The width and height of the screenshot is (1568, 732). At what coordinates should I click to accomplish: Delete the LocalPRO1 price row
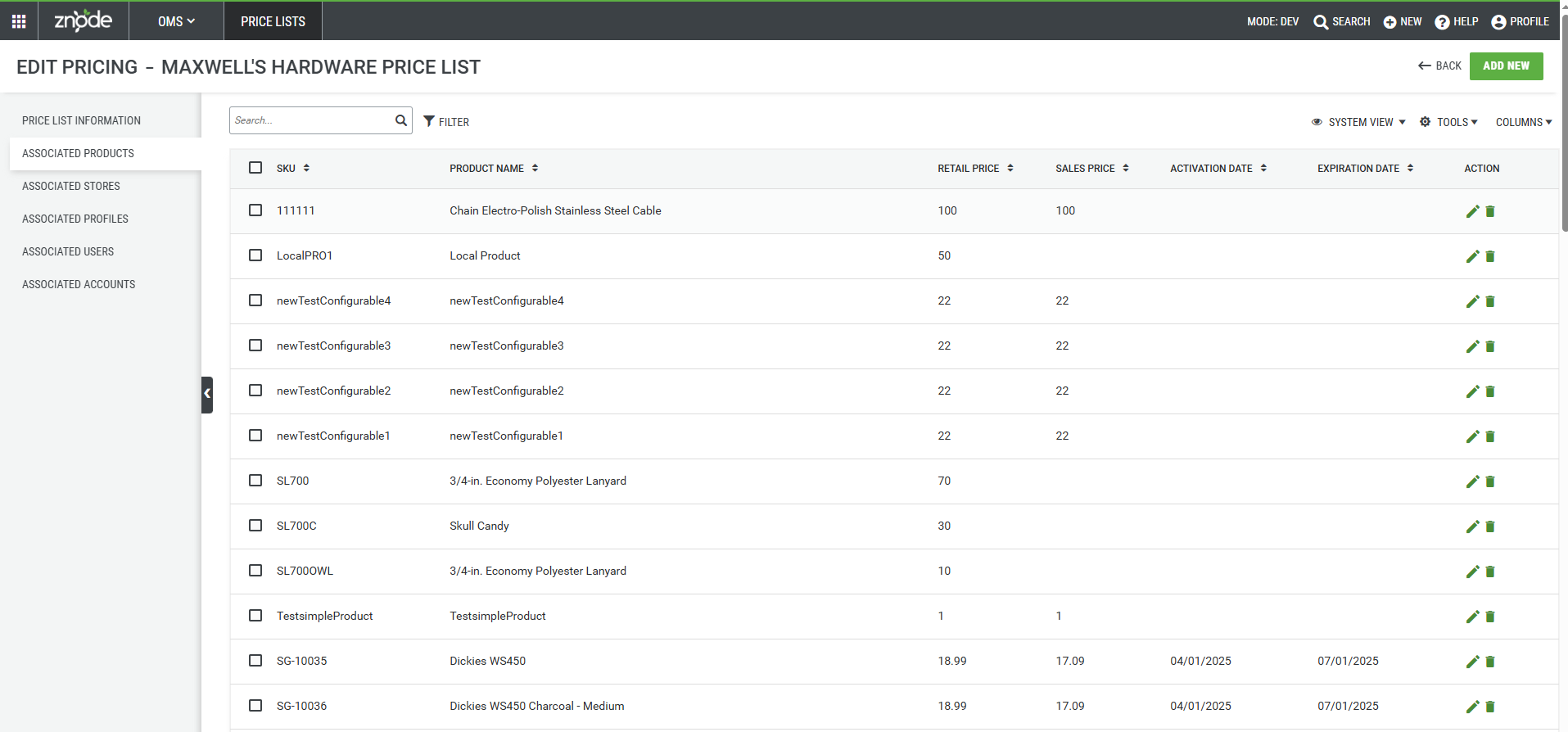[1490, 256]
